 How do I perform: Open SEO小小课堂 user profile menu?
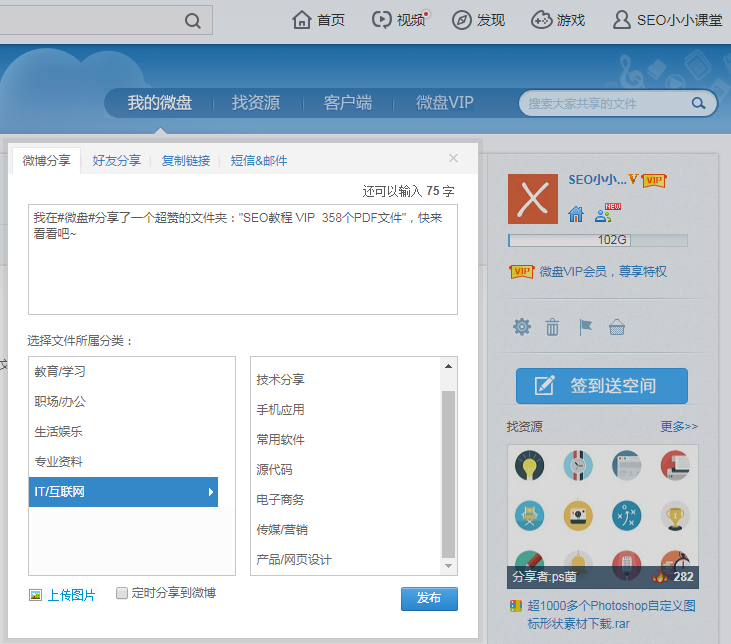667,20
